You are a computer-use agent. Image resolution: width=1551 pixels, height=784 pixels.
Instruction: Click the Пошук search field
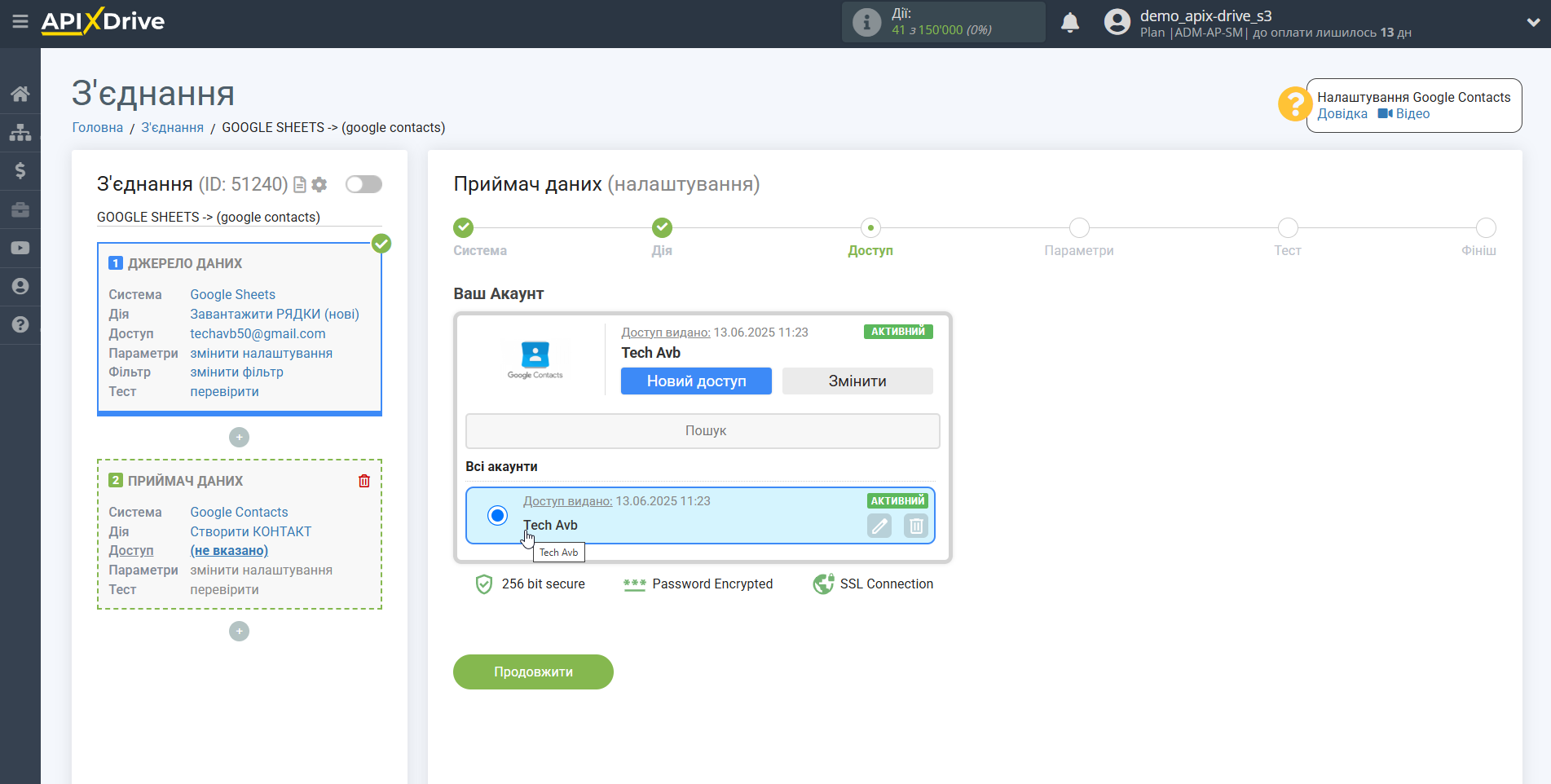pos(703,431)
